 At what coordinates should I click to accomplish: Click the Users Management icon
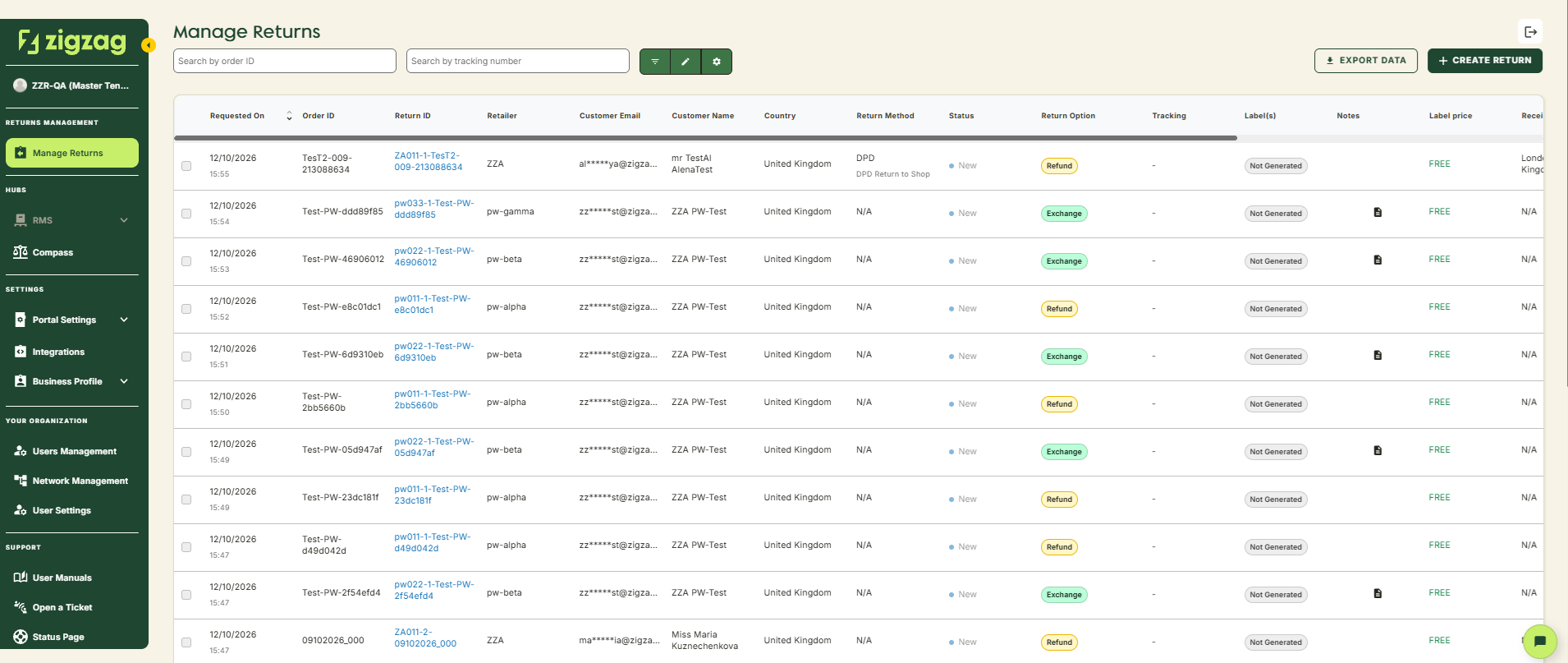(21, 451)
